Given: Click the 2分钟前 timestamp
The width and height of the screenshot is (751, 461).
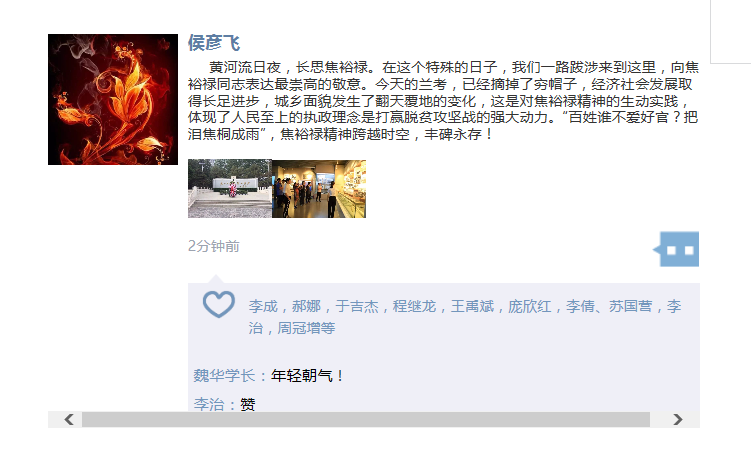Looking at the screenshot, I should (214, 246).
